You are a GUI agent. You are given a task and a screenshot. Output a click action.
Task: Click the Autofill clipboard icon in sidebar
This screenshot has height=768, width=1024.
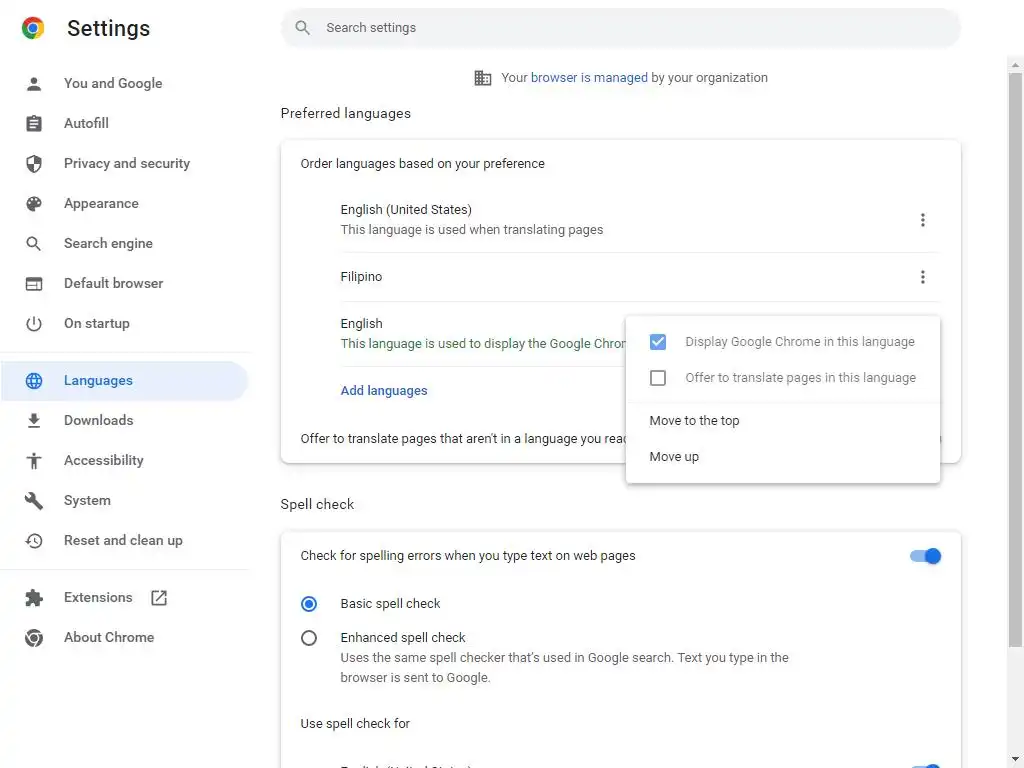(34, 123)
